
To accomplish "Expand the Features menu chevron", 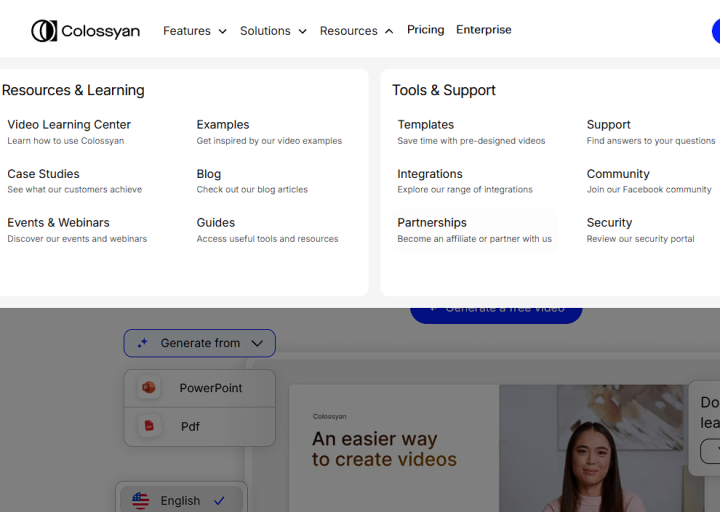I will (x=222, y=32).
